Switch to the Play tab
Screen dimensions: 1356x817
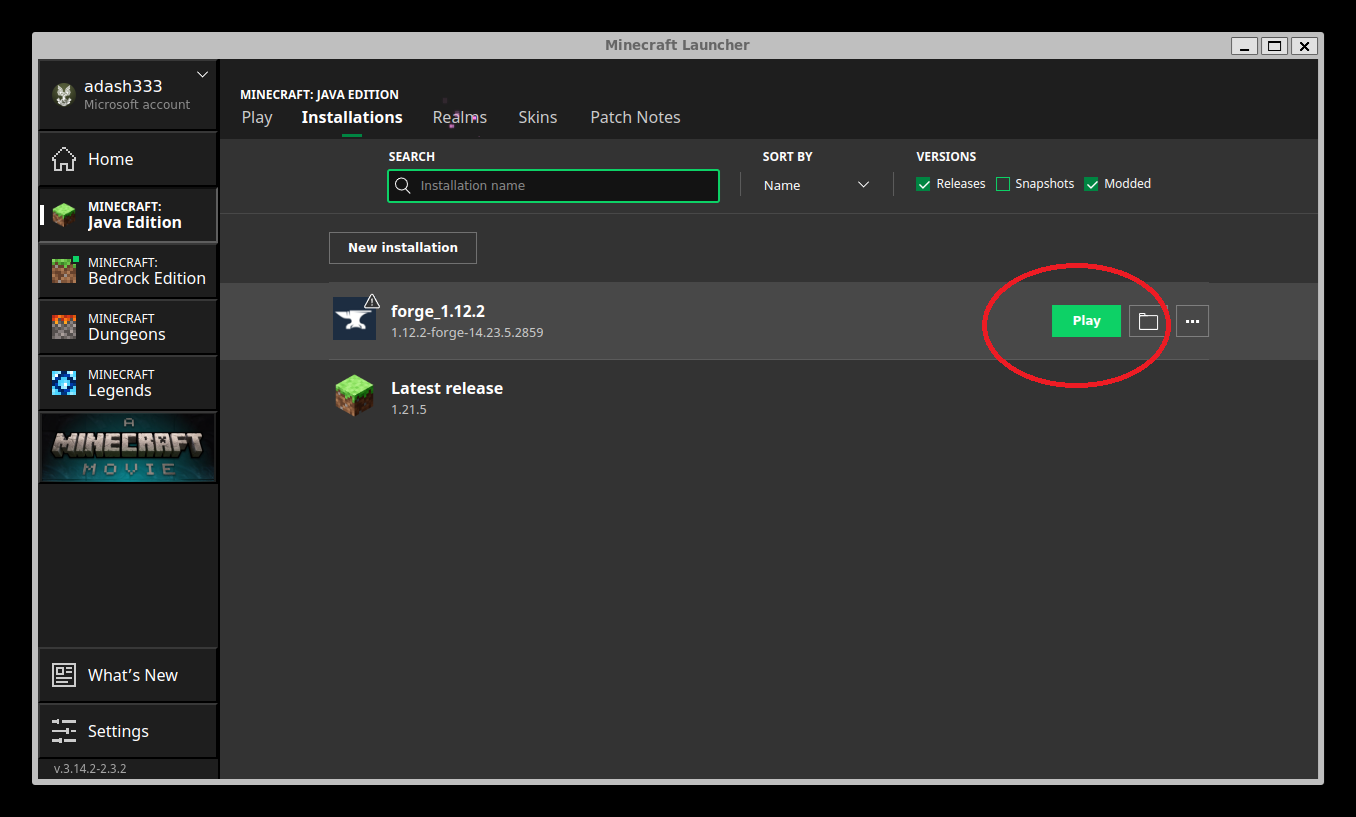tap(257, 117)
